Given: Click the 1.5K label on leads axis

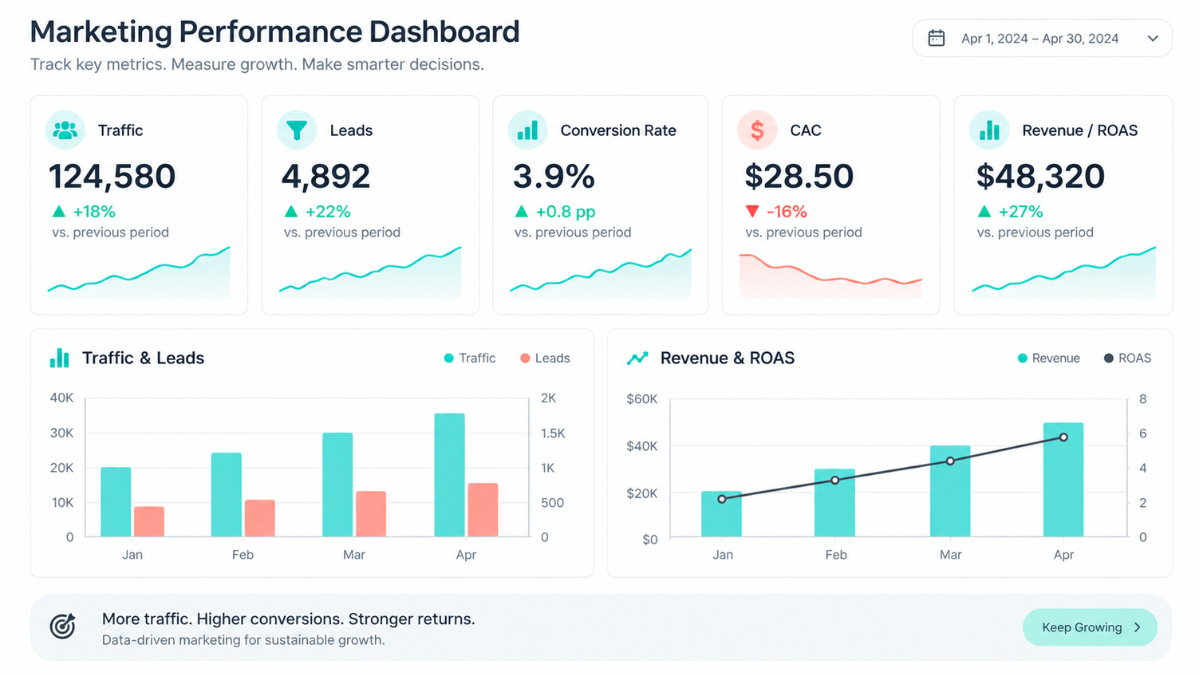Looking at the screenshot, I should coord(553,433).
